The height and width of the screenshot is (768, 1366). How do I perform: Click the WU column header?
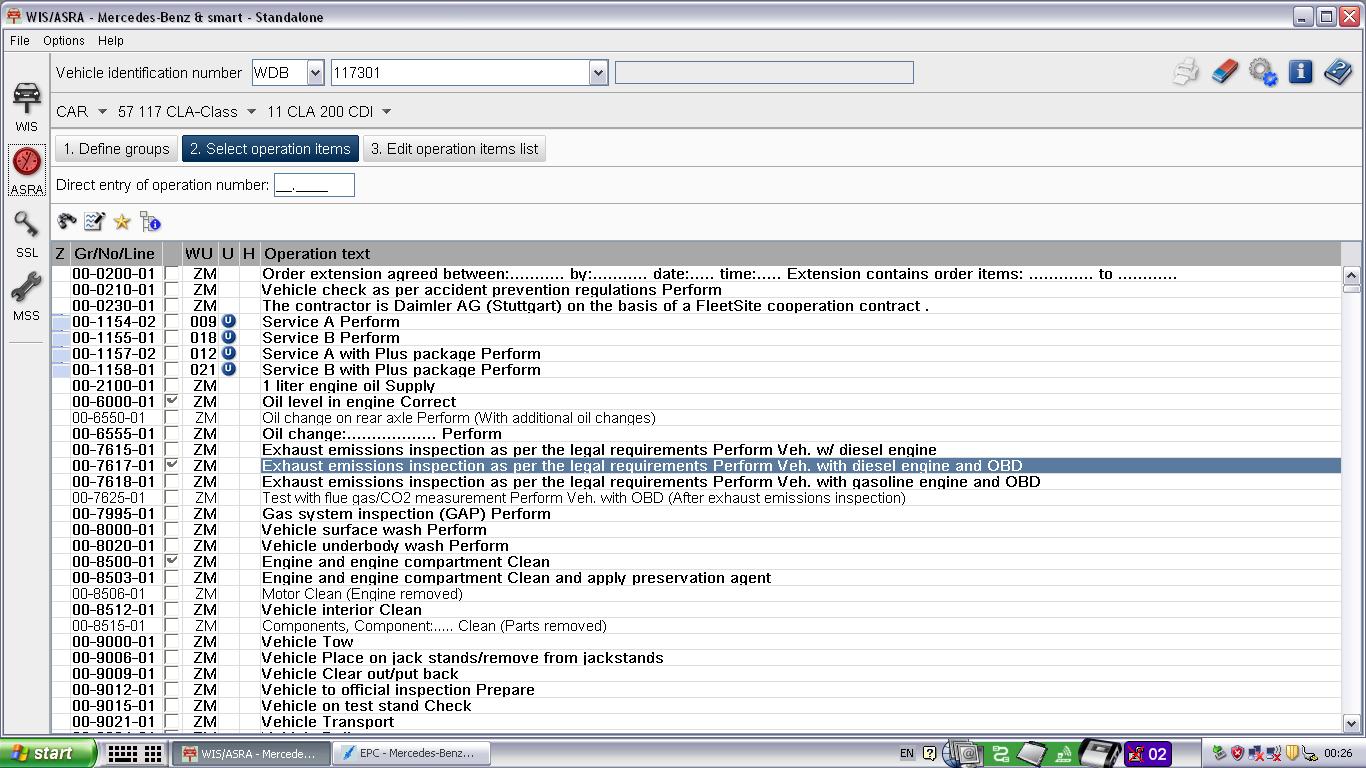coord(199,253)
